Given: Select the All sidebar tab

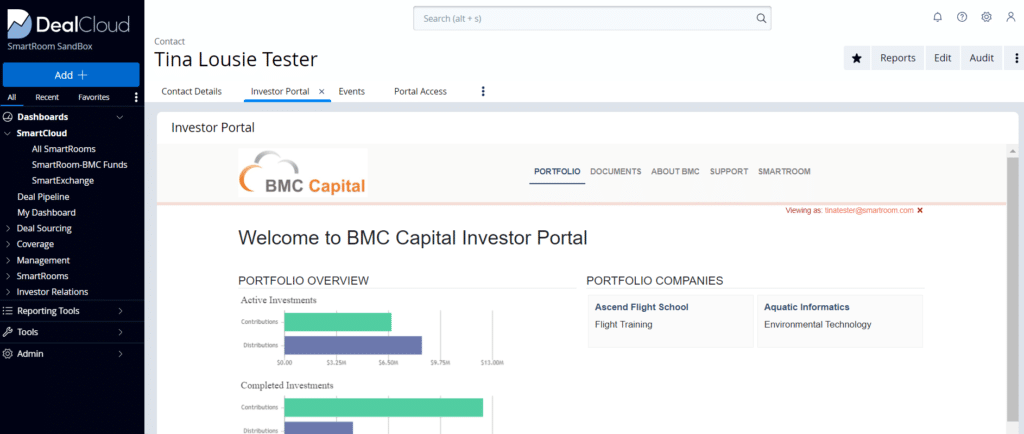Looking at the screenshot, I should click(x=12, y=97).
